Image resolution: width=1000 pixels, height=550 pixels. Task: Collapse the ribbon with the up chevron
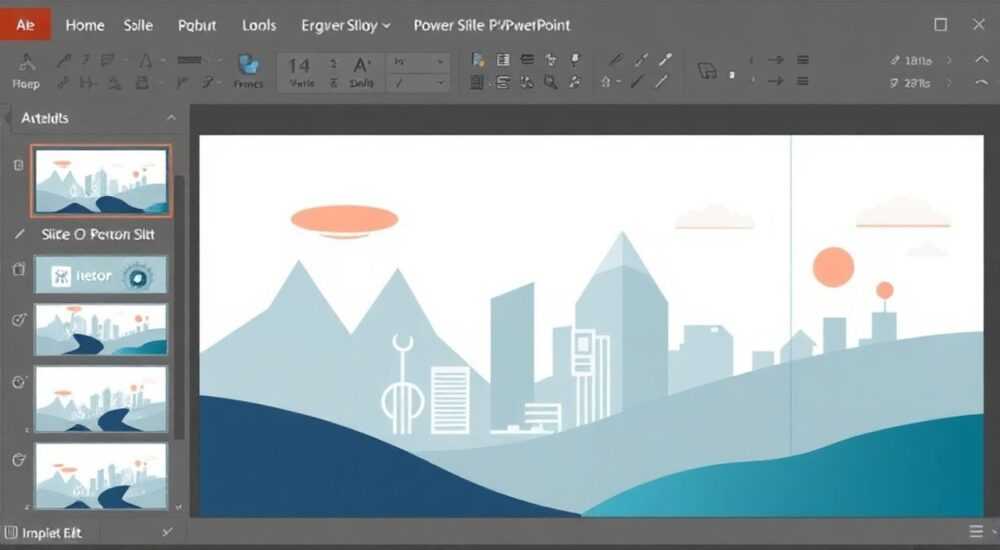982,60
